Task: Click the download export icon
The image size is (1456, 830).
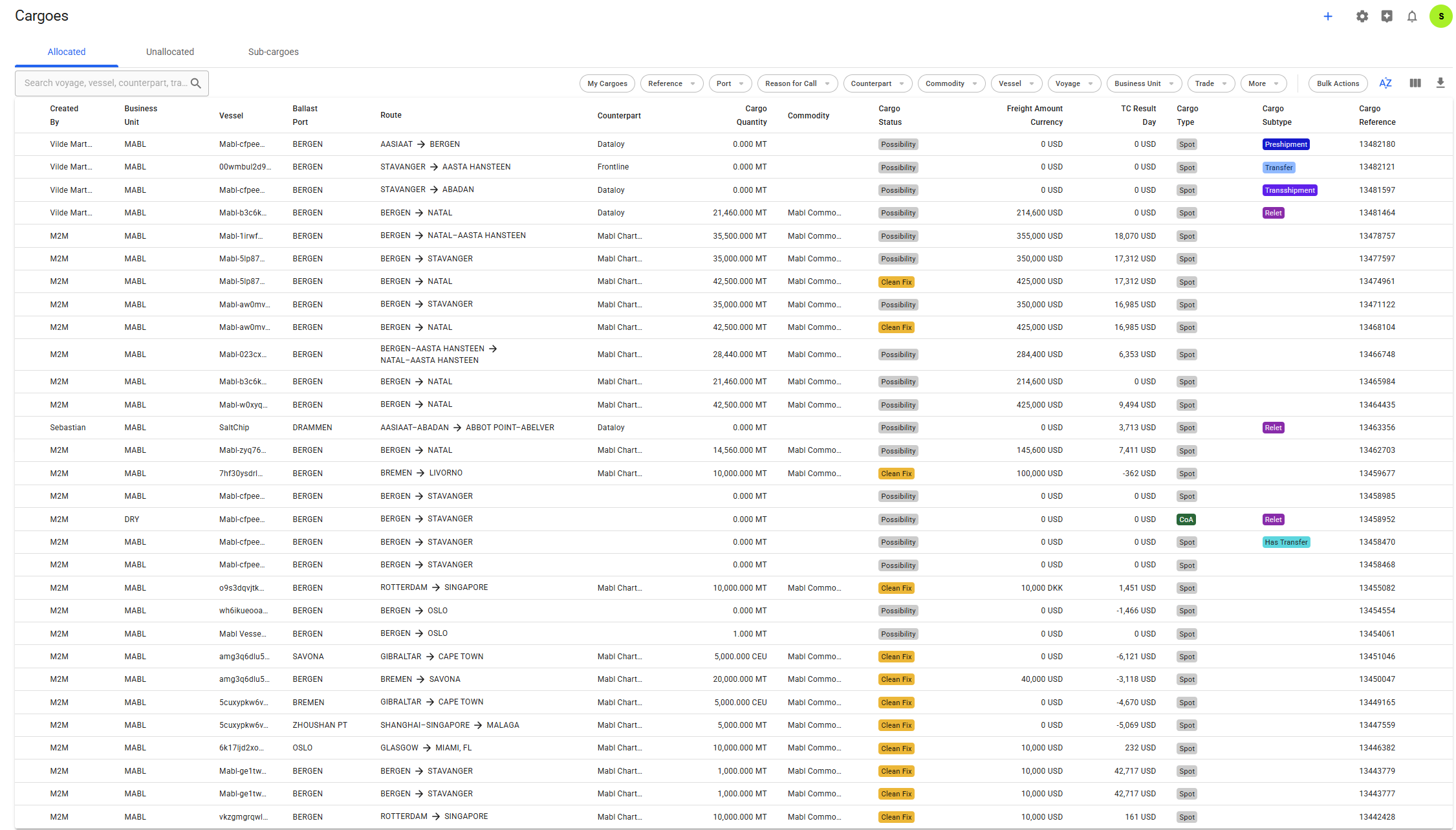Action: coord(1440,83)
